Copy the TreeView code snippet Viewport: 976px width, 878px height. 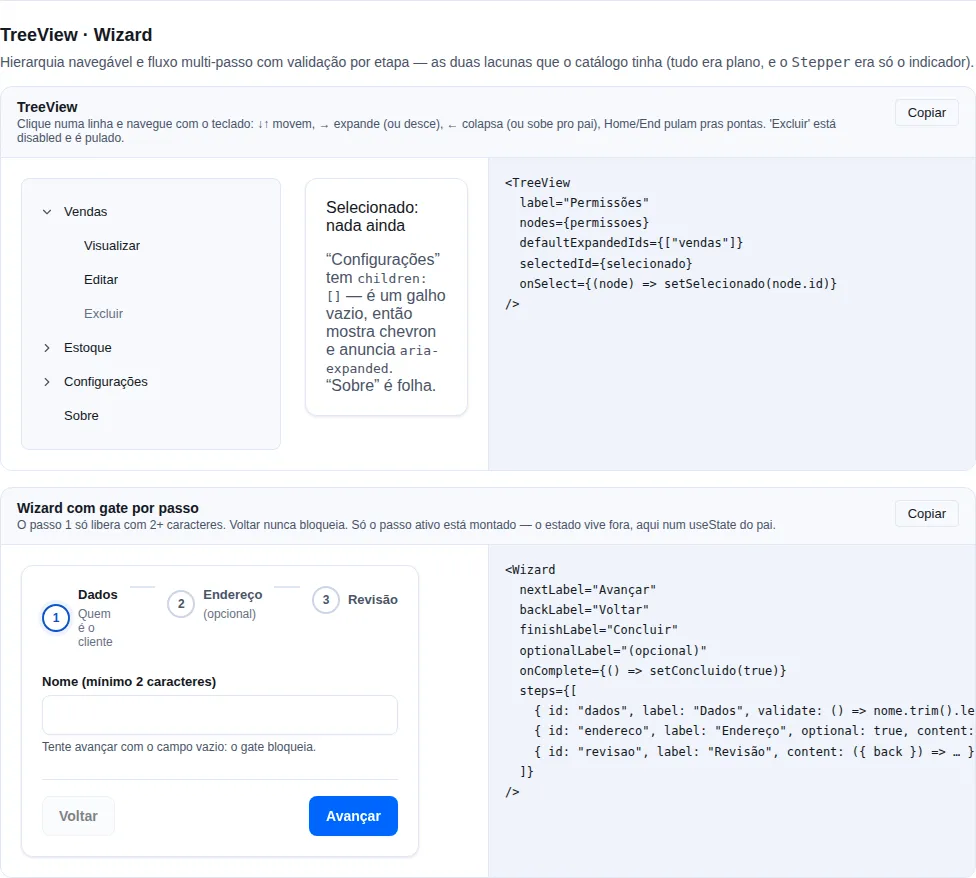926,113
